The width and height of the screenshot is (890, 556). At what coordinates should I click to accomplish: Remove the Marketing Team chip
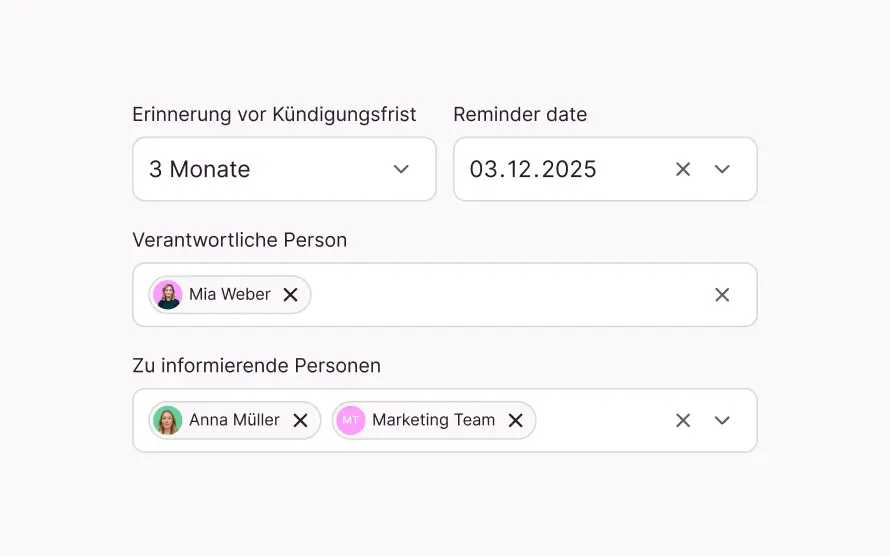[516, 421]
